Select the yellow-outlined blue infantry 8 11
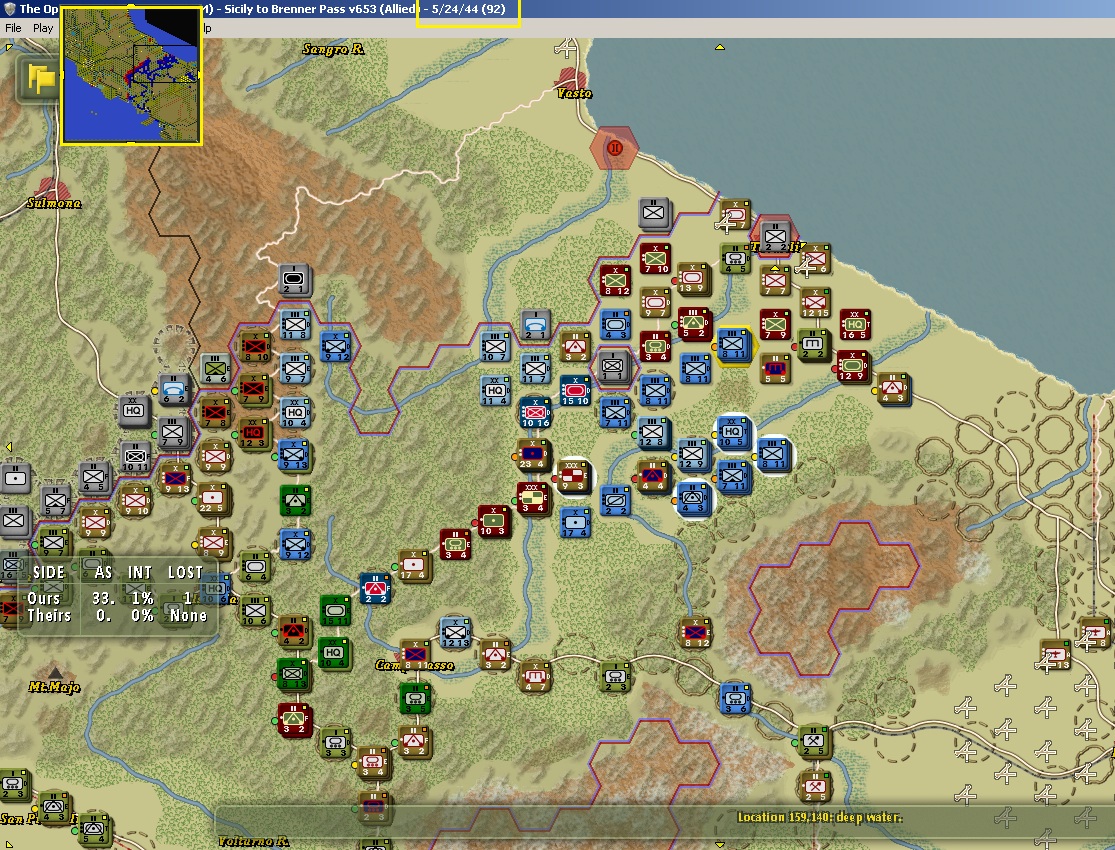The image size is (1115, 850). click(x=733, y=344)
